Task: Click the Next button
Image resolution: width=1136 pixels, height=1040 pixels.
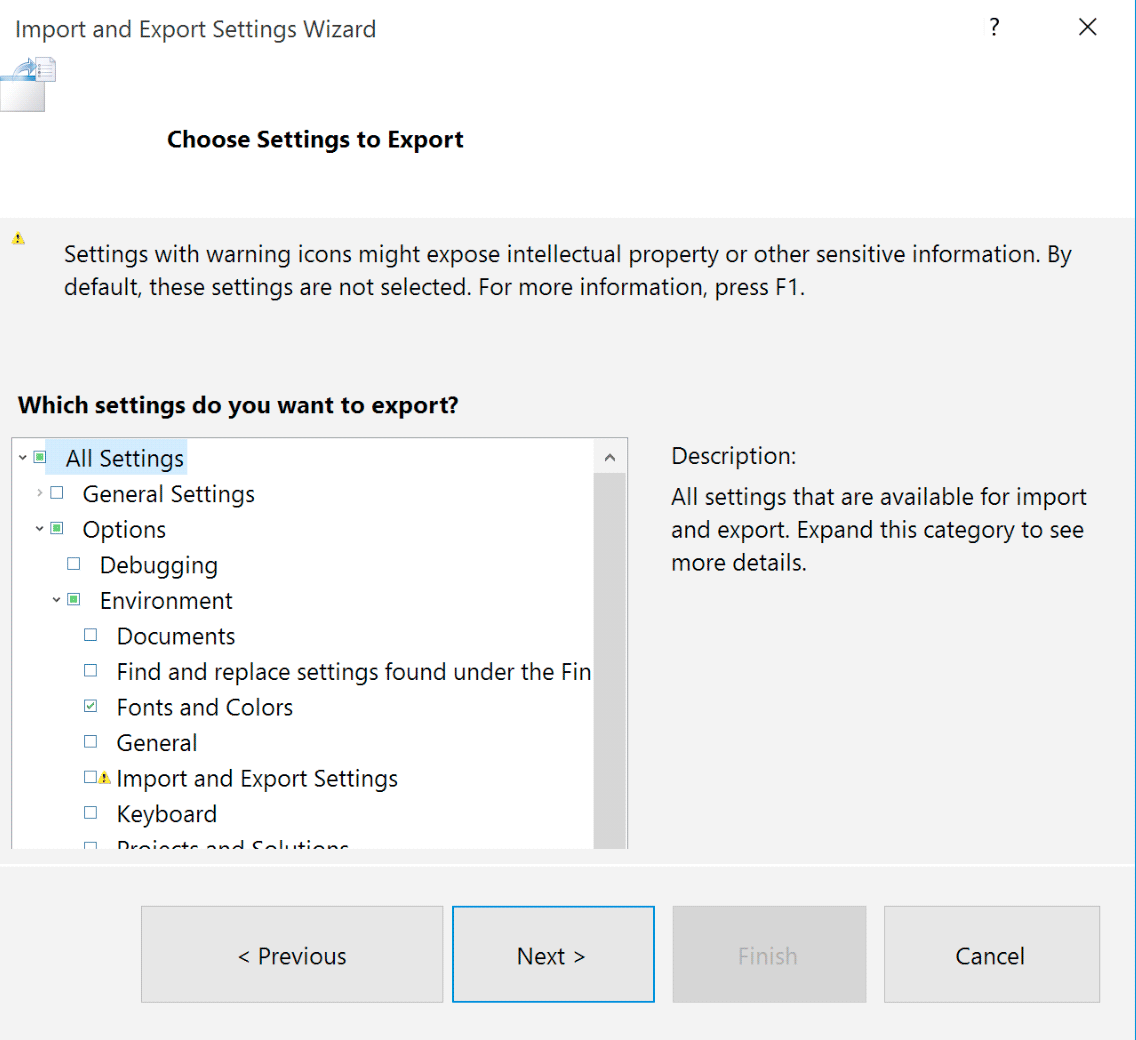Action: pyautogui.click(x=553, y=955)
